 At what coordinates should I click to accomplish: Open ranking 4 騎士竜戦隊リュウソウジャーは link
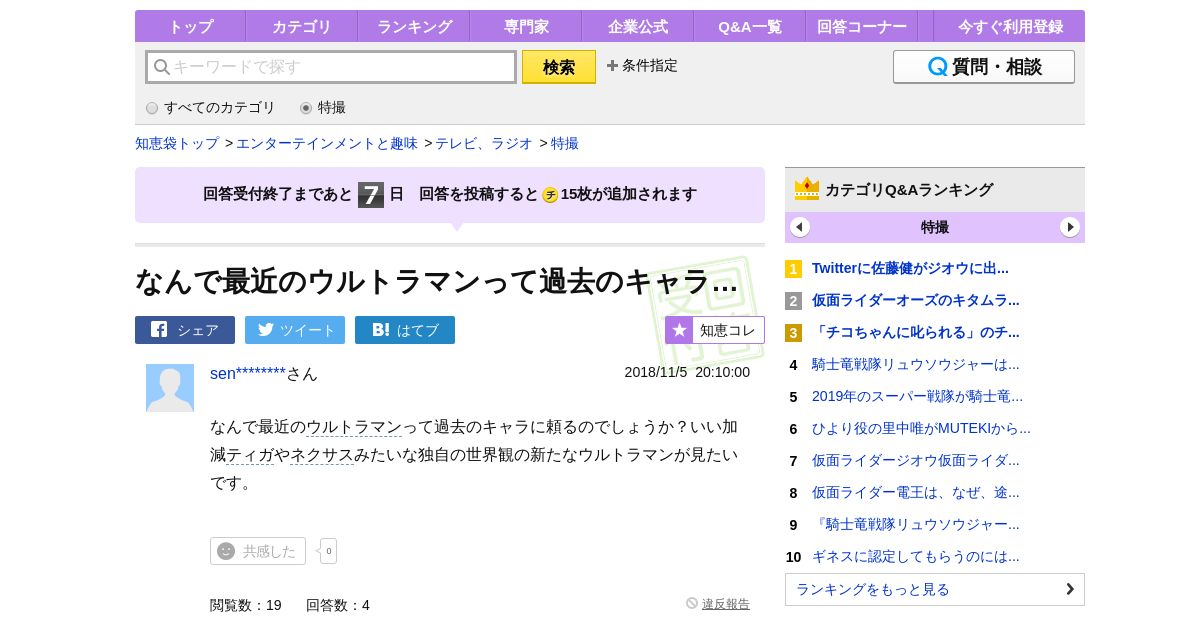(x=916, y=364)
